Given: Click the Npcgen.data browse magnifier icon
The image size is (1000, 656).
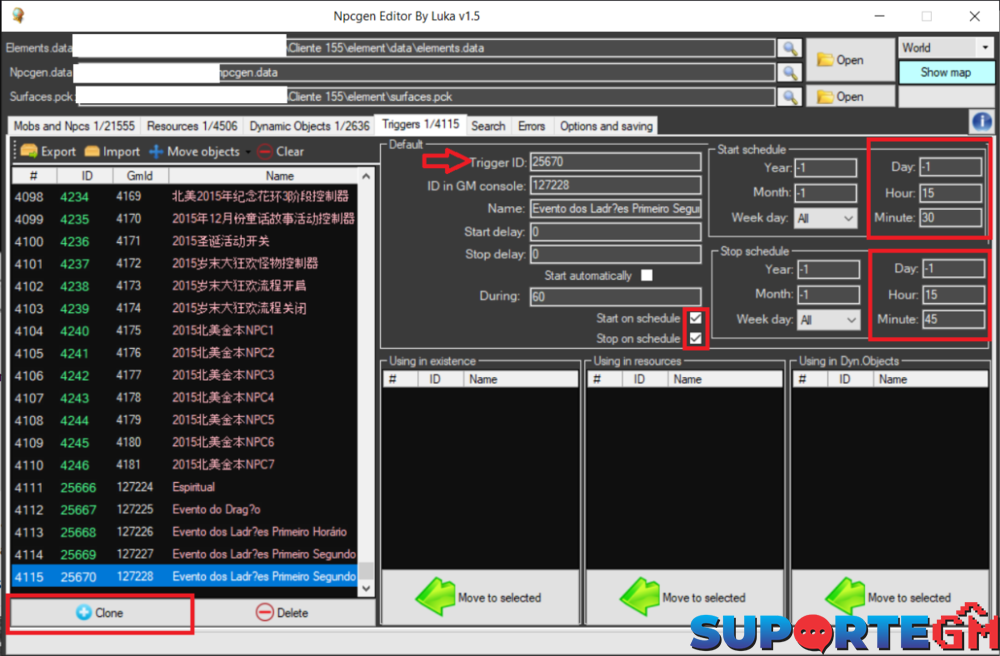Looking at the screenshot, I should (789, 73).
